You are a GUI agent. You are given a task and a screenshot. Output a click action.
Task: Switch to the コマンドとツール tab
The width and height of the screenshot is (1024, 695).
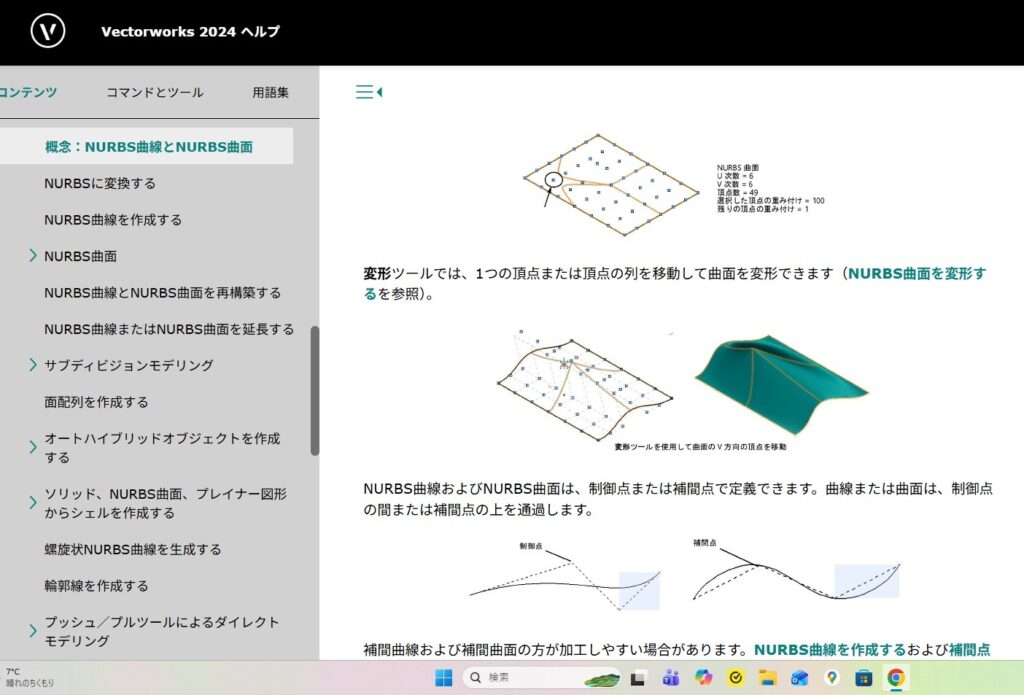click(x=155, y=92)
